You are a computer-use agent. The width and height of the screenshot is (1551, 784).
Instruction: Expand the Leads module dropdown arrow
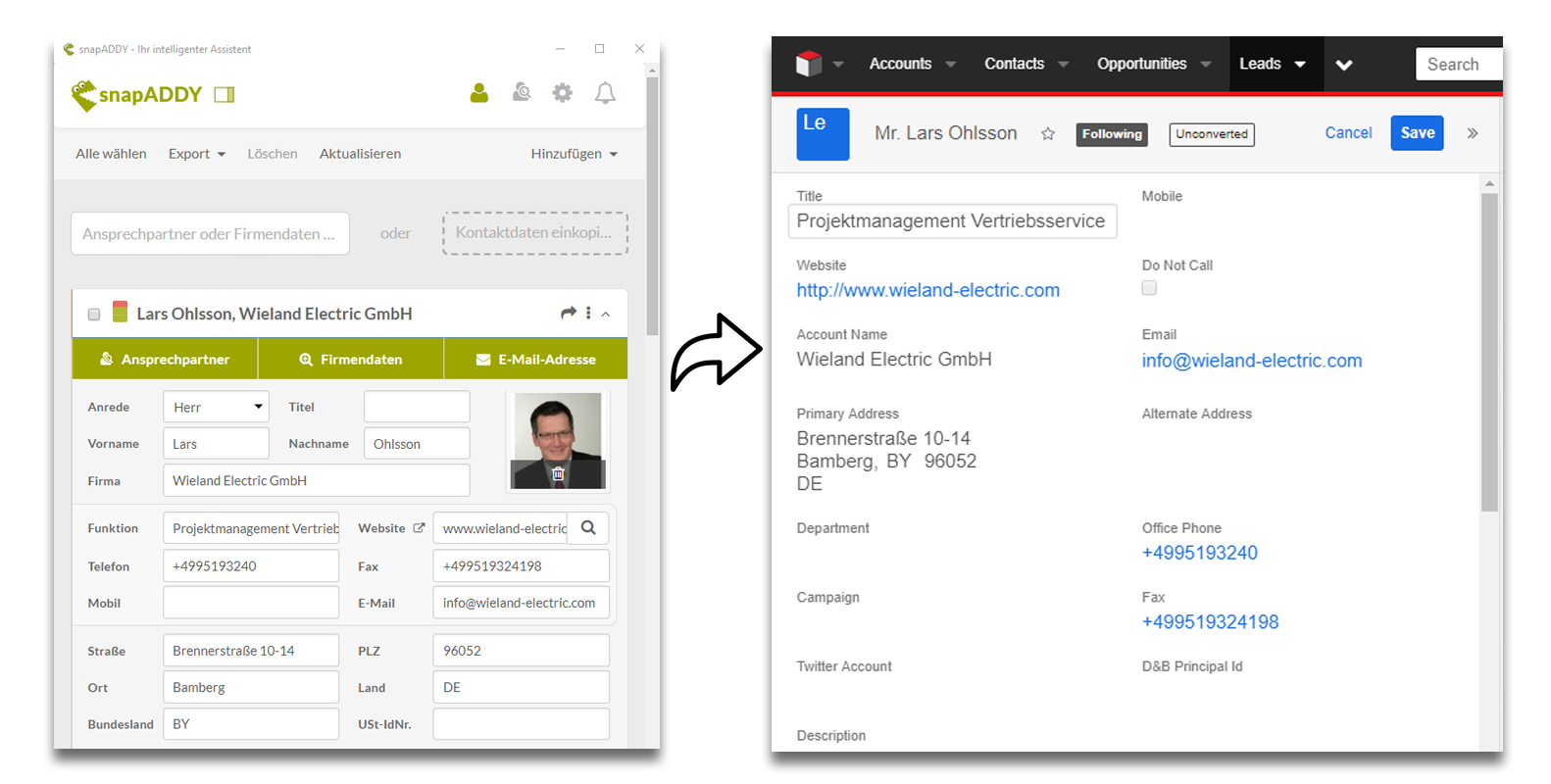coord(1300,65)
